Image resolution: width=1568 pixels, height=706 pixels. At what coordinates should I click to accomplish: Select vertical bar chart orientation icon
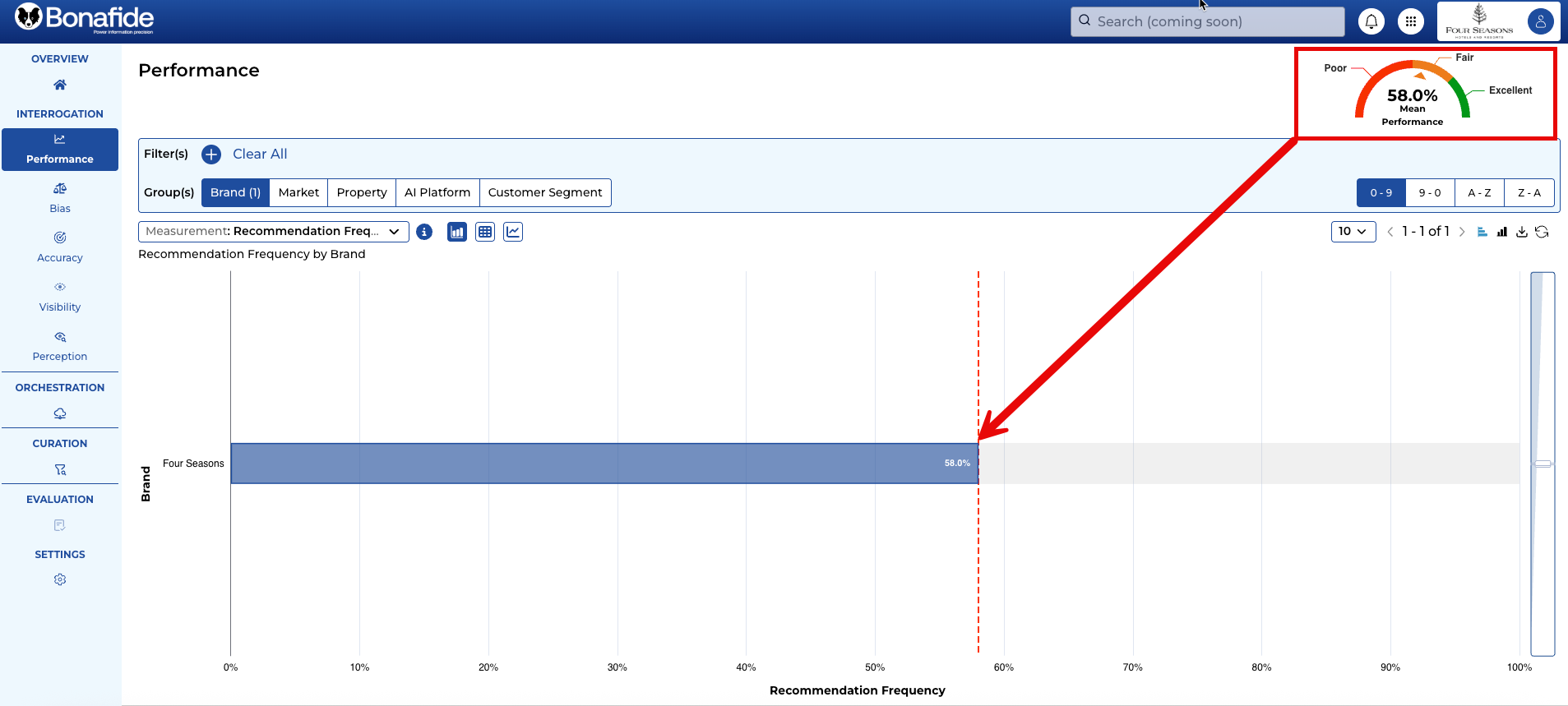pos(1502,232)
